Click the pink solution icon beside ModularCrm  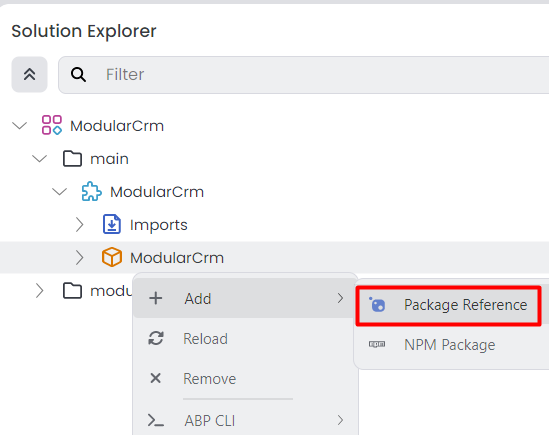52,125
